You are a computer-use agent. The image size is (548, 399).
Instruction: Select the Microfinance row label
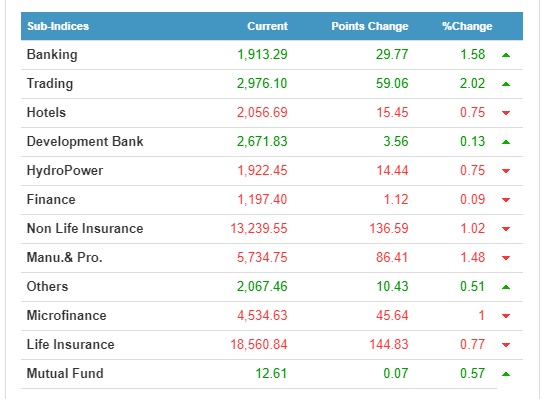(x=66, y=315)
